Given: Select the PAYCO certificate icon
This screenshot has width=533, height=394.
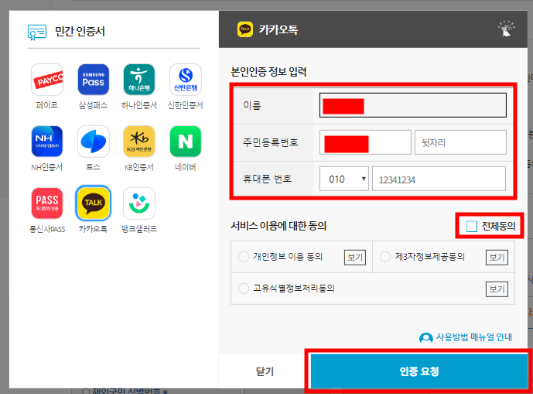Looking at the screenshot, I should point(47,80).
